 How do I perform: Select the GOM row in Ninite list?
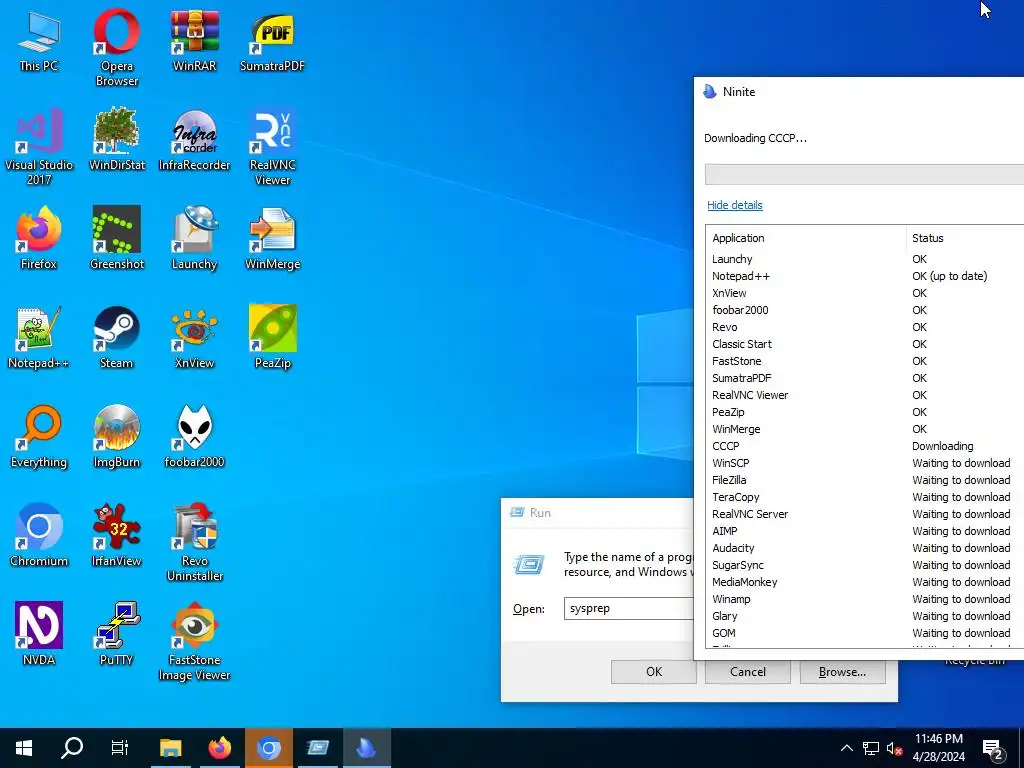click(x=865, y=633)
